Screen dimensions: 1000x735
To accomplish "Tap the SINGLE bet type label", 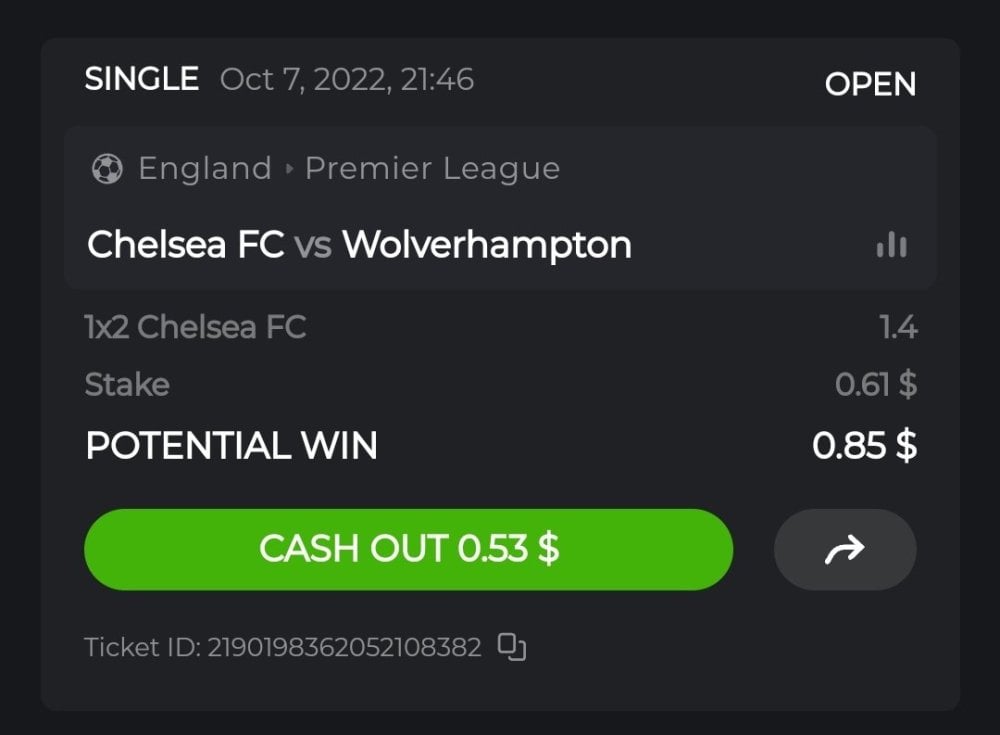I will coord(142,80).
